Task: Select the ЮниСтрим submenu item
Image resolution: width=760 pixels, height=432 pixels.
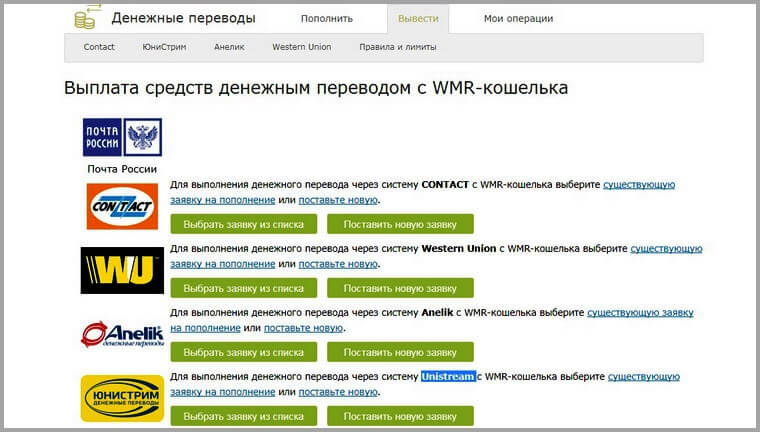Action: [x=164, y=47]
